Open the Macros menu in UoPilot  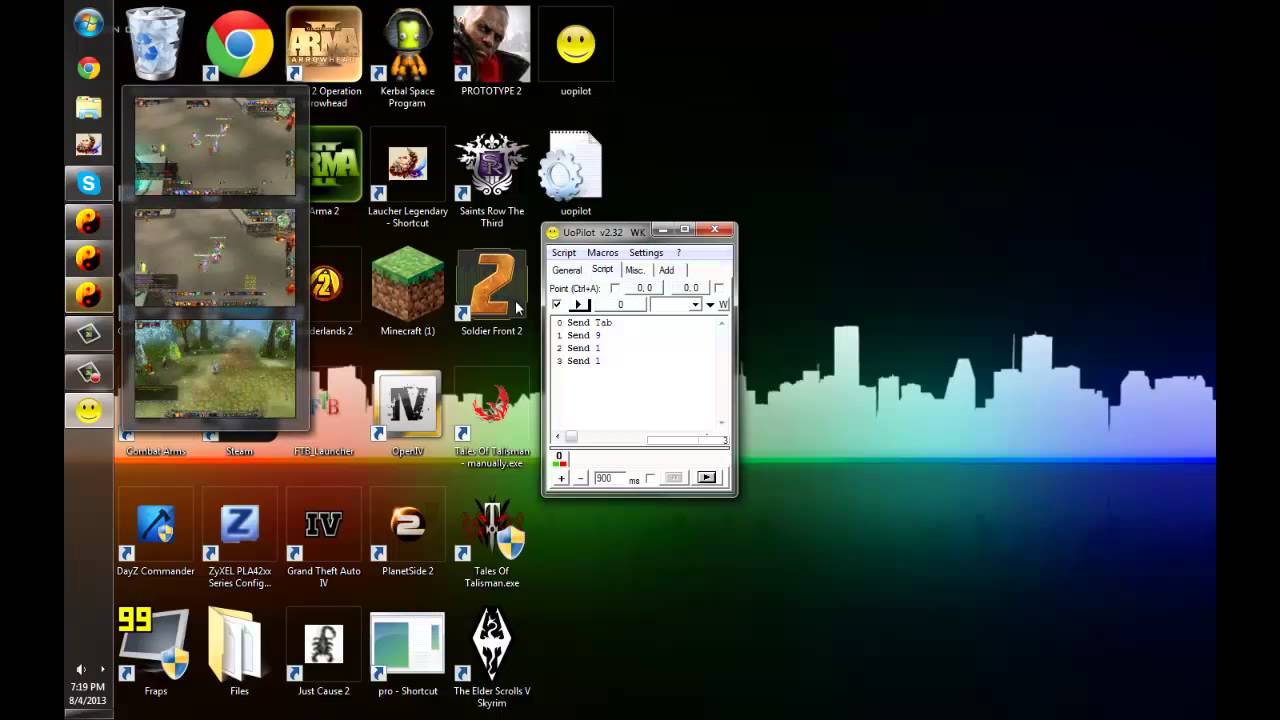pos(603,253)
